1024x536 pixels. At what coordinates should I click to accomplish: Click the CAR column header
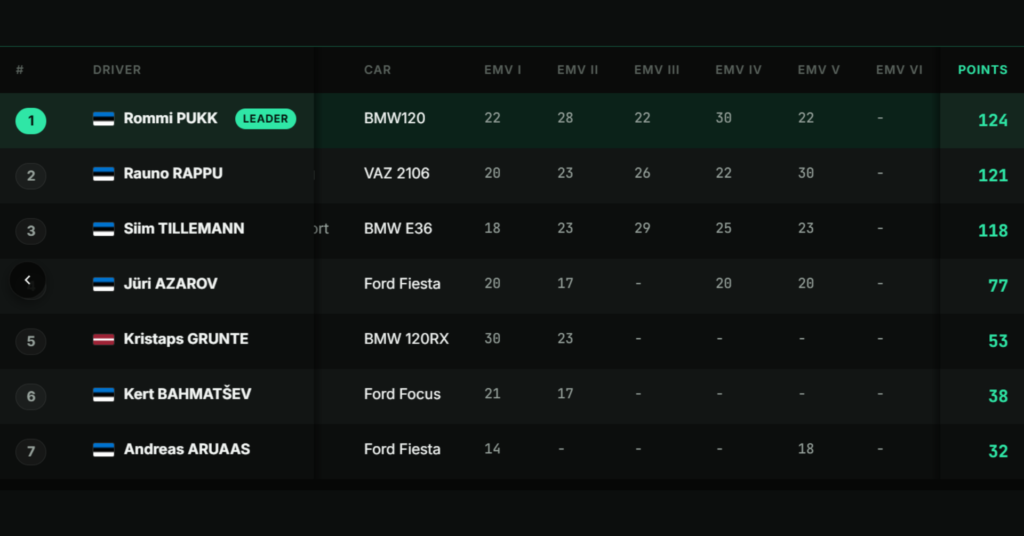(377, 70)
